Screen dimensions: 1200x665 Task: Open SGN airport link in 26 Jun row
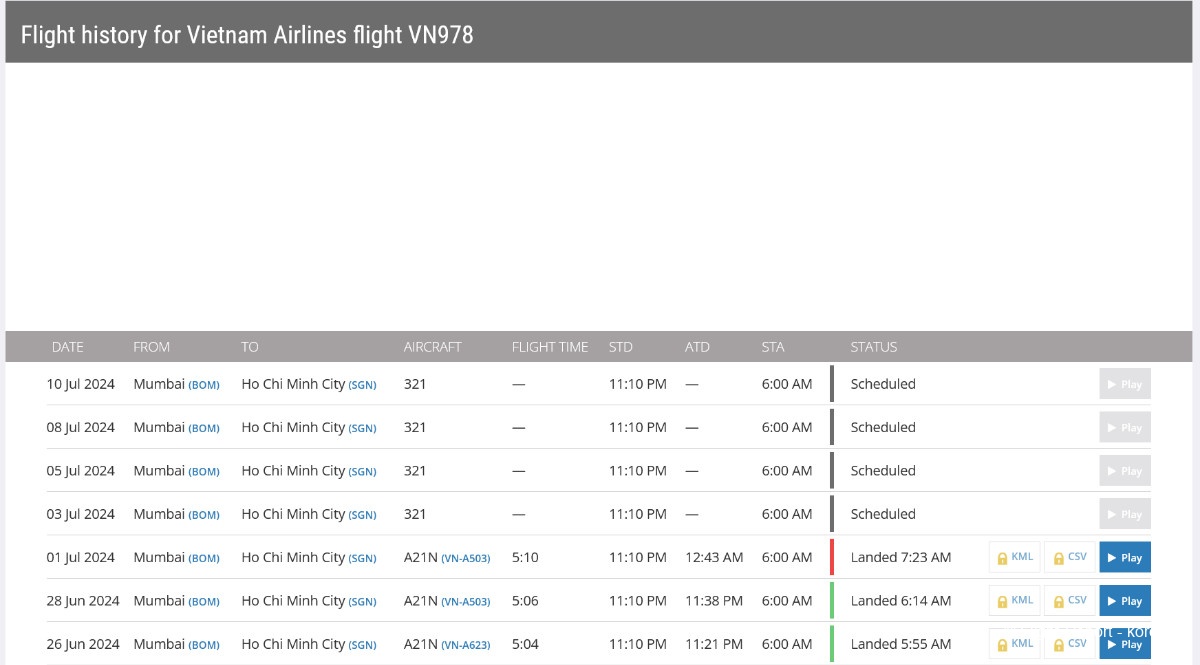tap(362, 645)
